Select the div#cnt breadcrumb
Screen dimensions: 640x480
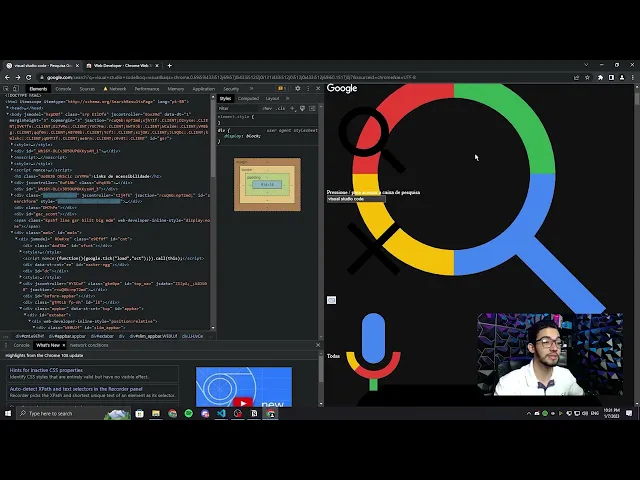pos(29,336)
